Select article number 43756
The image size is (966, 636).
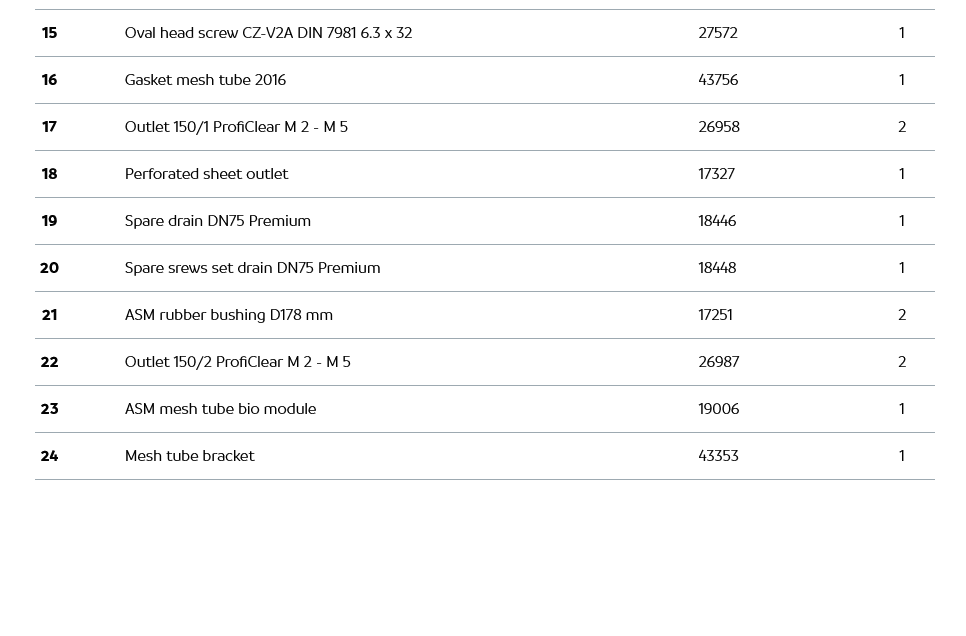(718, 80)
